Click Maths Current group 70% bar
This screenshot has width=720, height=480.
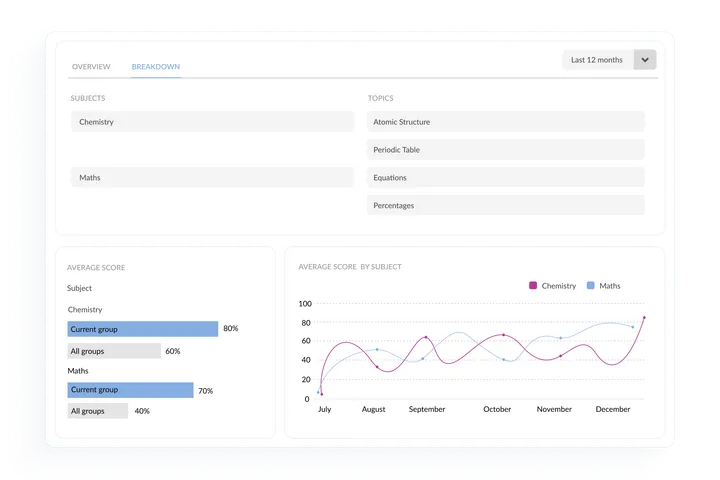pos(130,390)
